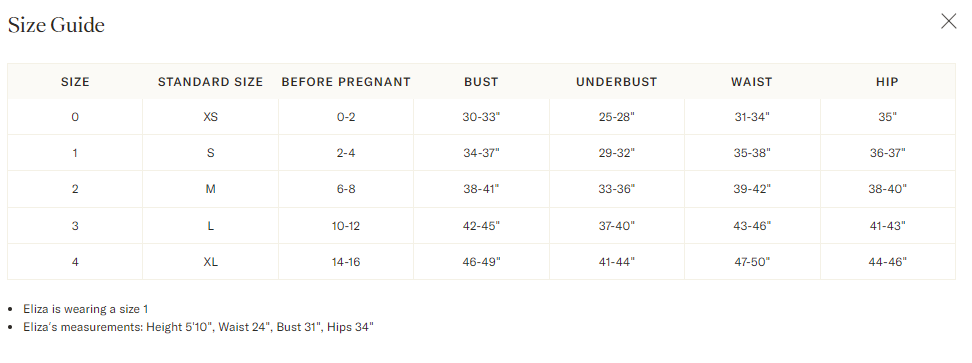This screenshot has height=363, width=972.
Task: Click the BUST column header
Action: tap(481, 82)
